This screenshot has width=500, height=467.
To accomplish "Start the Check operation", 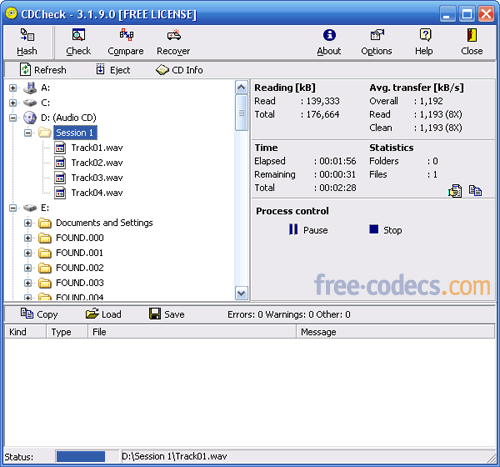I will coord(78,42).
